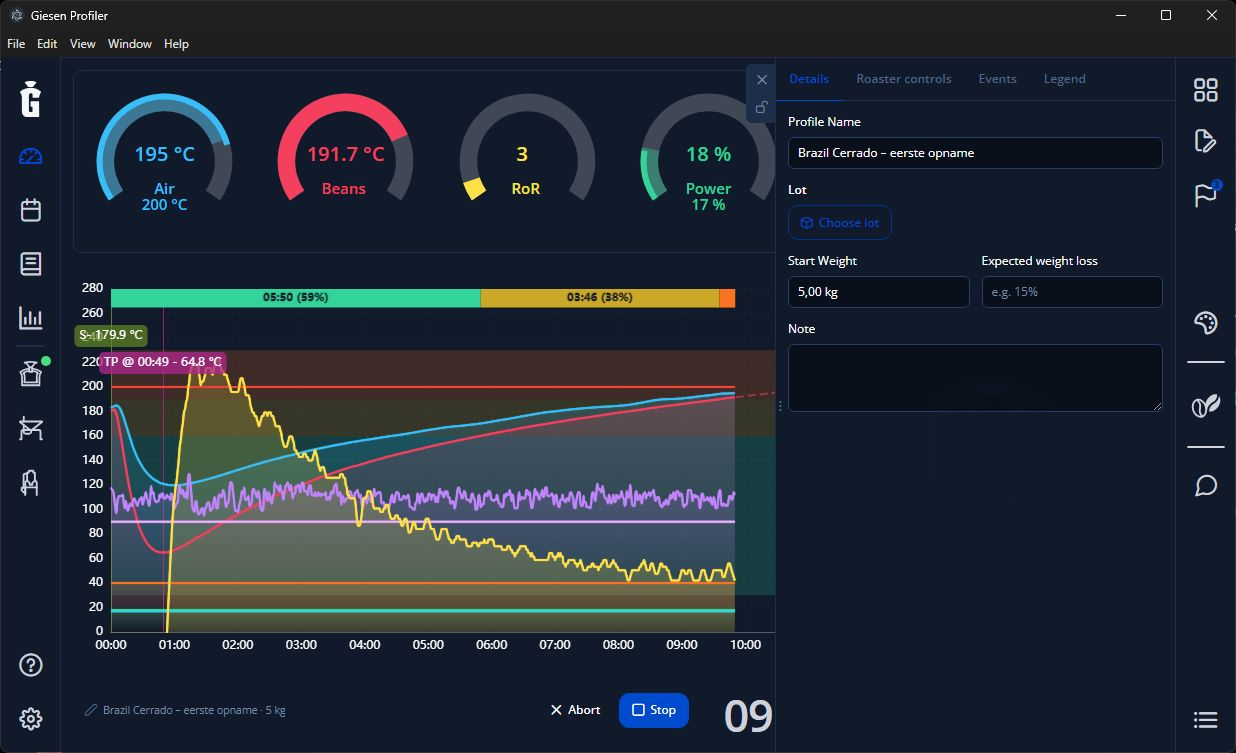Select the yellow 03:46 (38%) phase segment
Screen dimensions: 1236x753
(600, 298)
